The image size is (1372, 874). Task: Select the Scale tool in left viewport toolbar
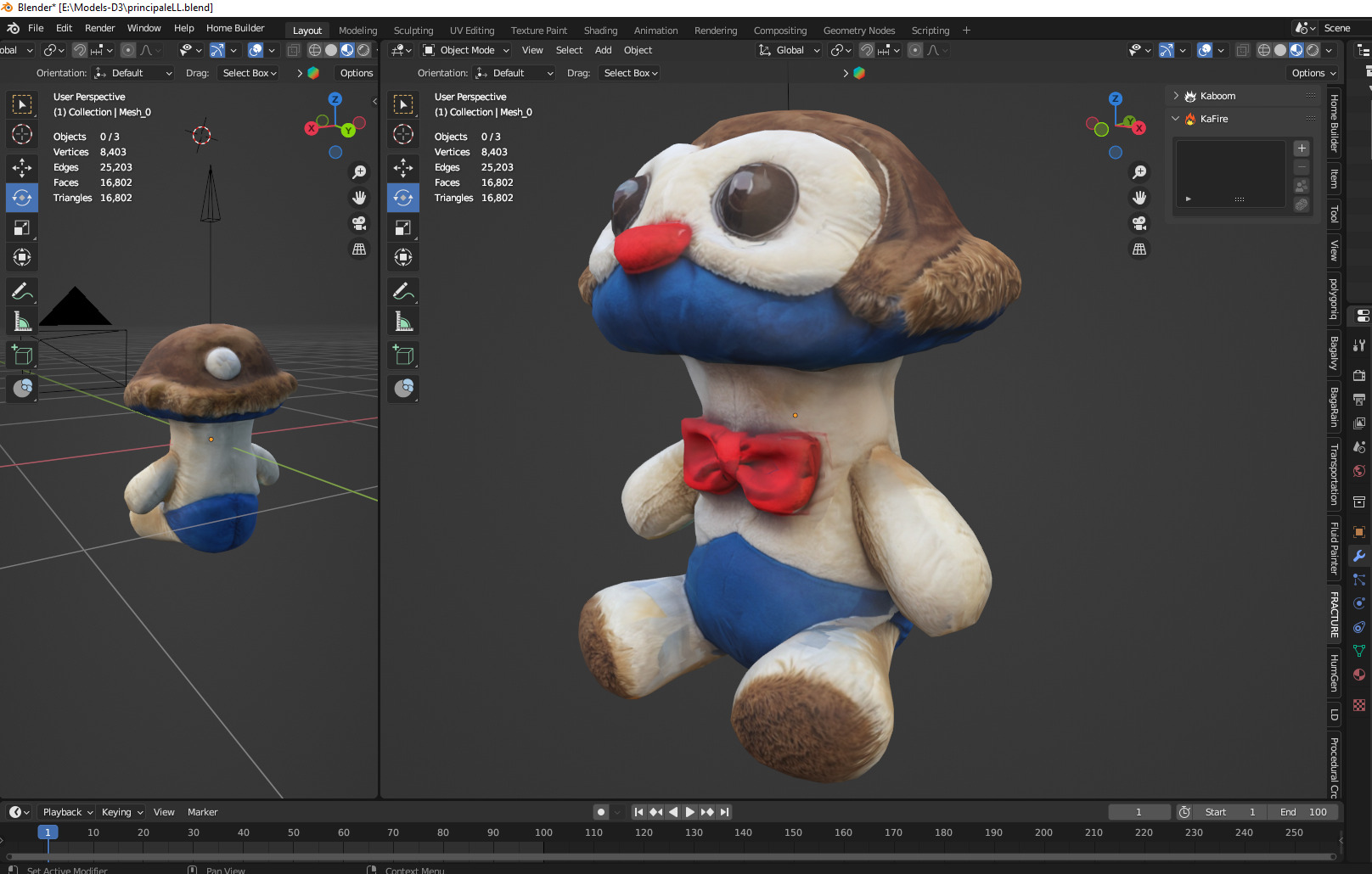[x=22, y=227]
